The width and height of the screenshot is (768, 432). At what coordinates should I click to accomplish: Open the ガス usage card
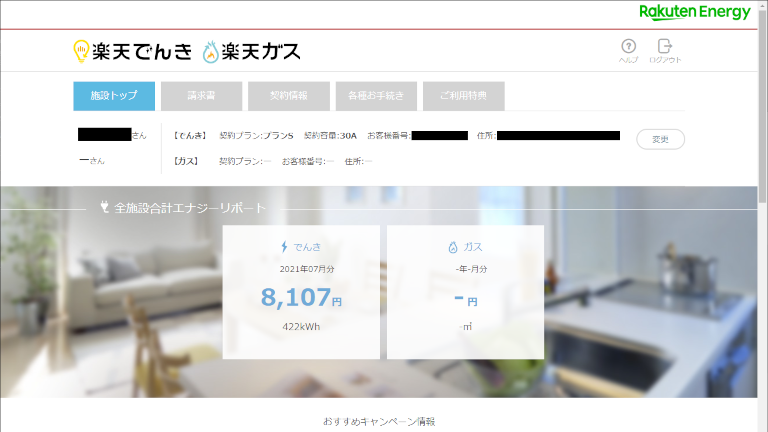(x=465, y=292)
